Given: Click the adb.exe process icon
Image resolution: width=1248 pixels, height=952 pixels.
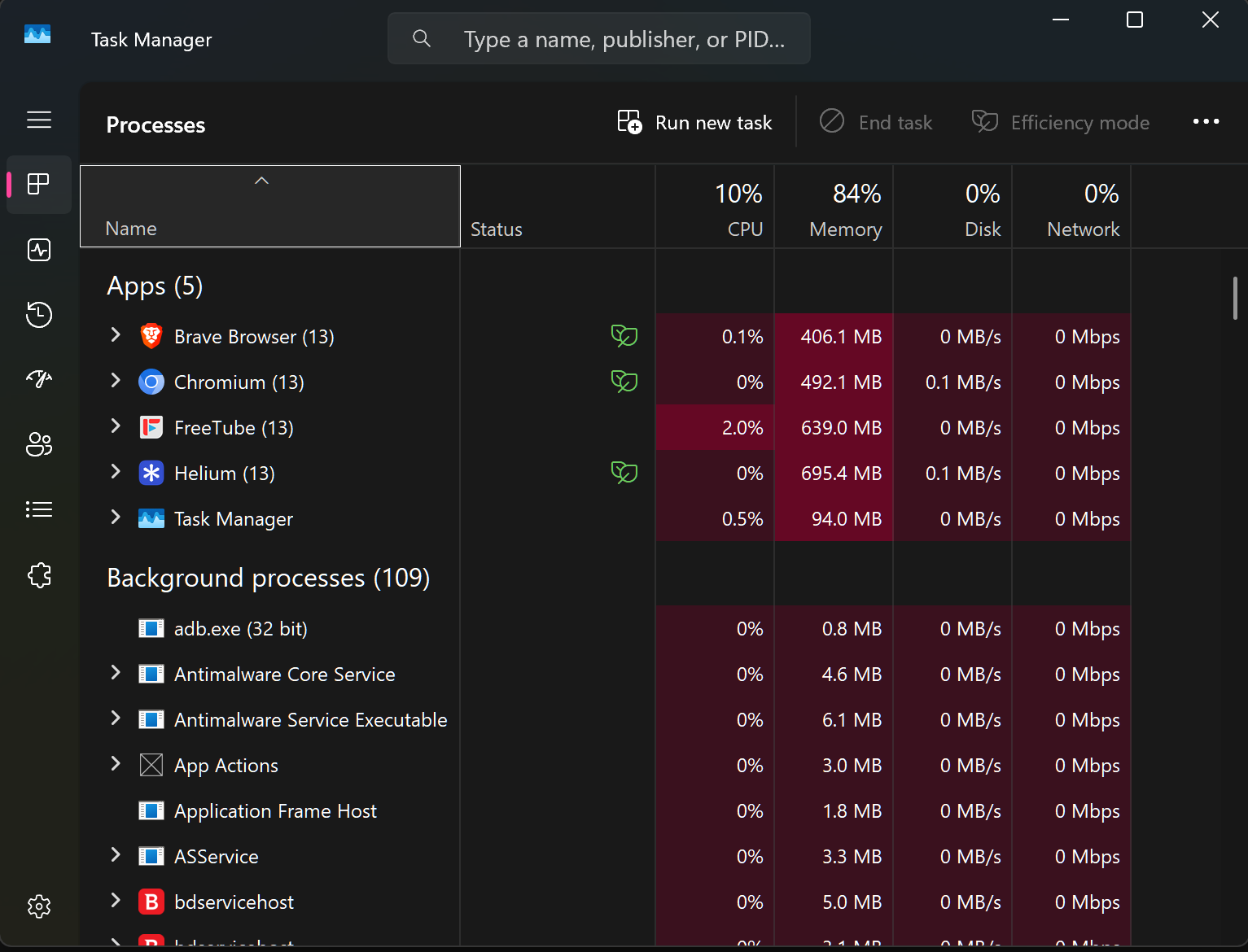Looking at the screenshot, I should point(151,628).
